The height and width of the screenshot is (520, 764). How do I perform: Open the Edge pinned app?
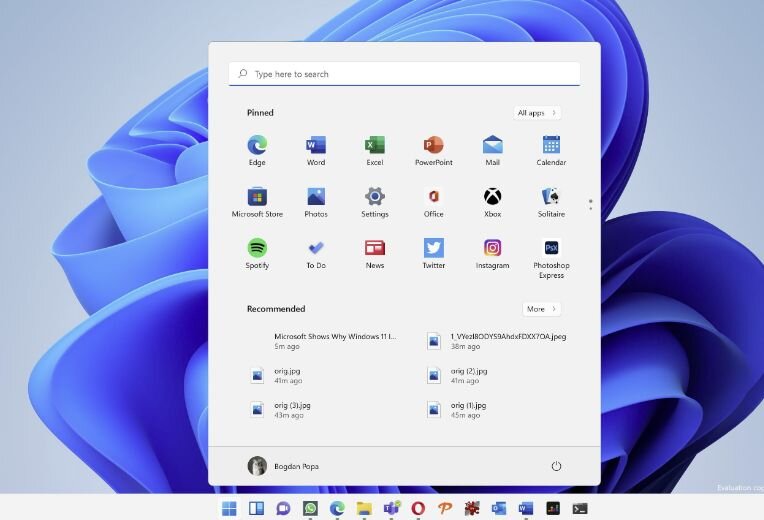(257, 151)
